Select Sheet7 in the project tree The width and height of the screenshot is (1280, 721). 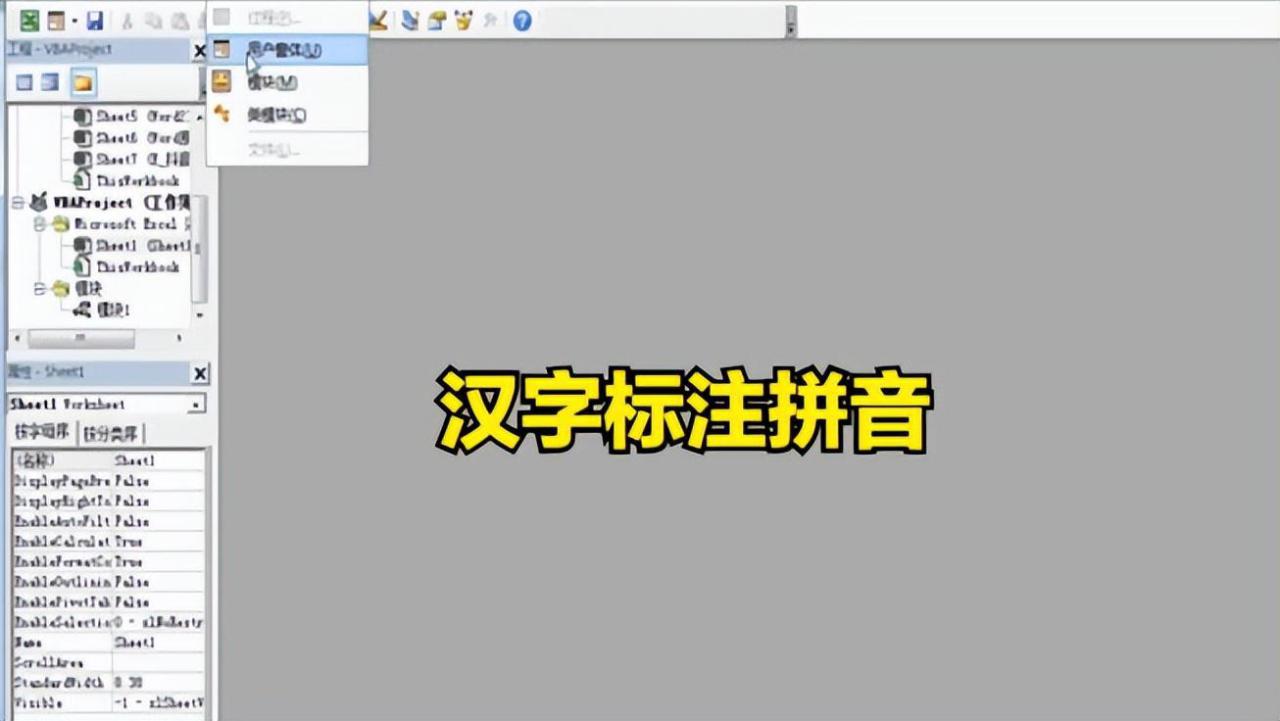pos(132,159)
